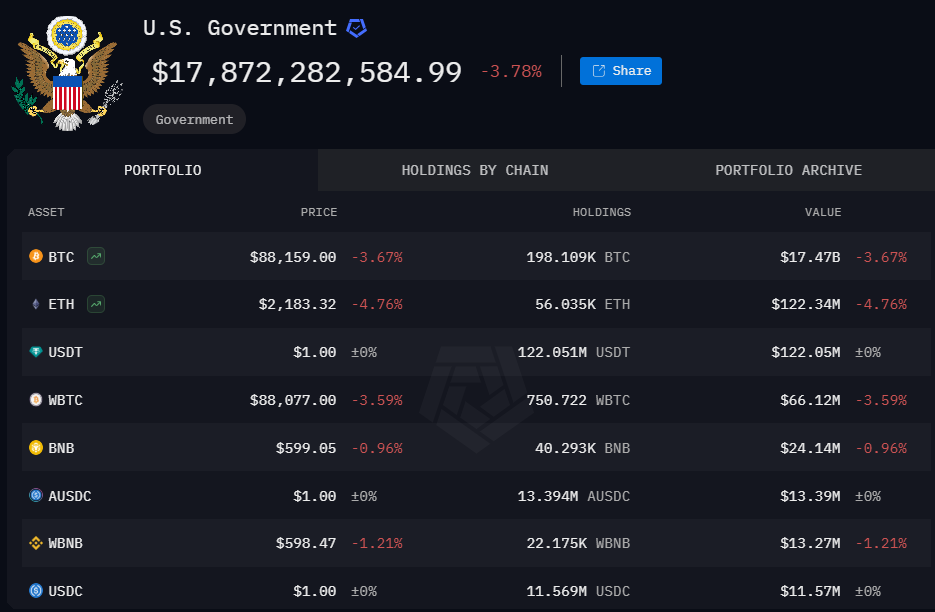Click the USDC coin icon
Image resolution: width=935 pixels, height=612 pixels.
[36, 591]
